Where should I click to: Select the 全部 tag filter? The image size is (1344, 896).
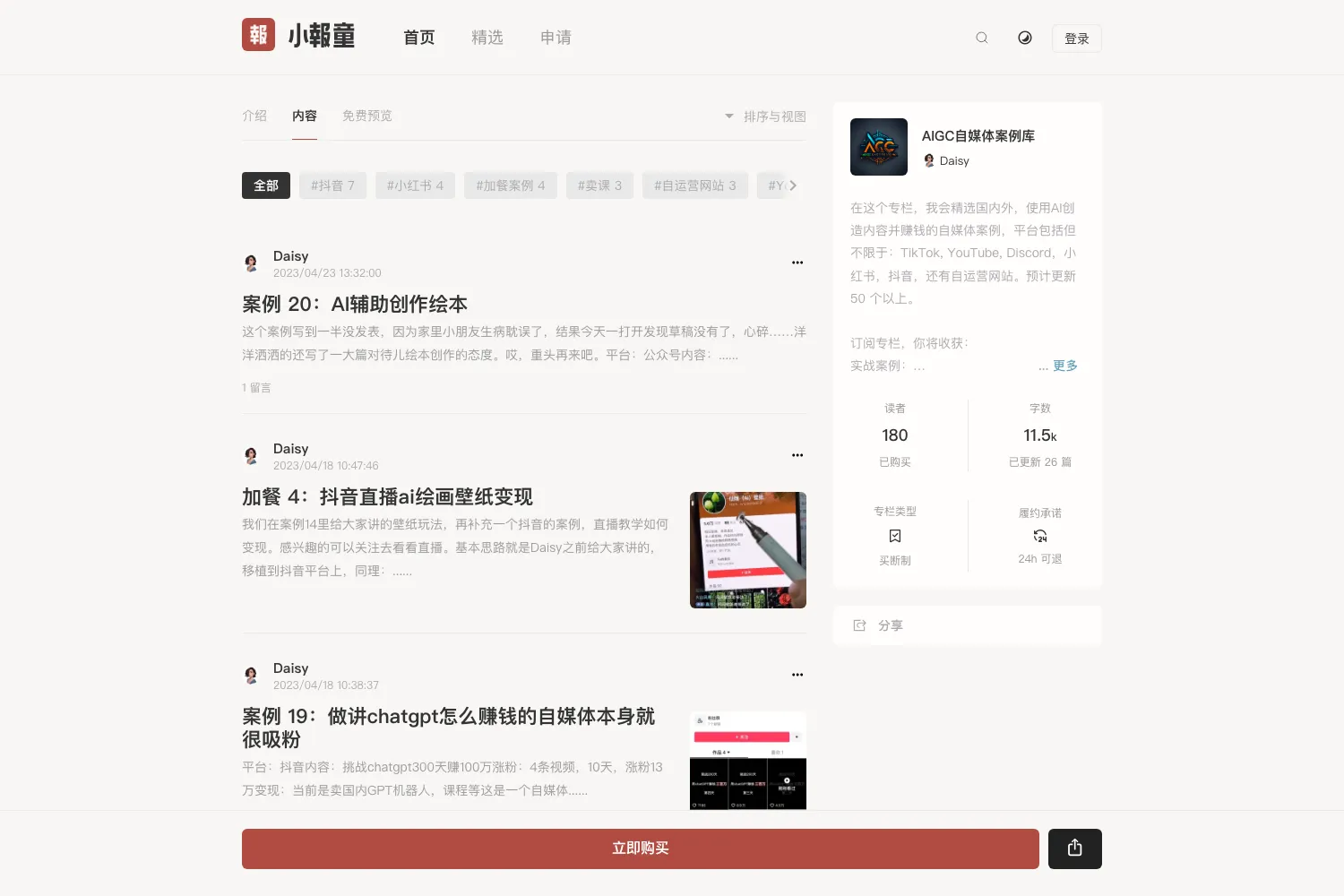click(266, 185)
